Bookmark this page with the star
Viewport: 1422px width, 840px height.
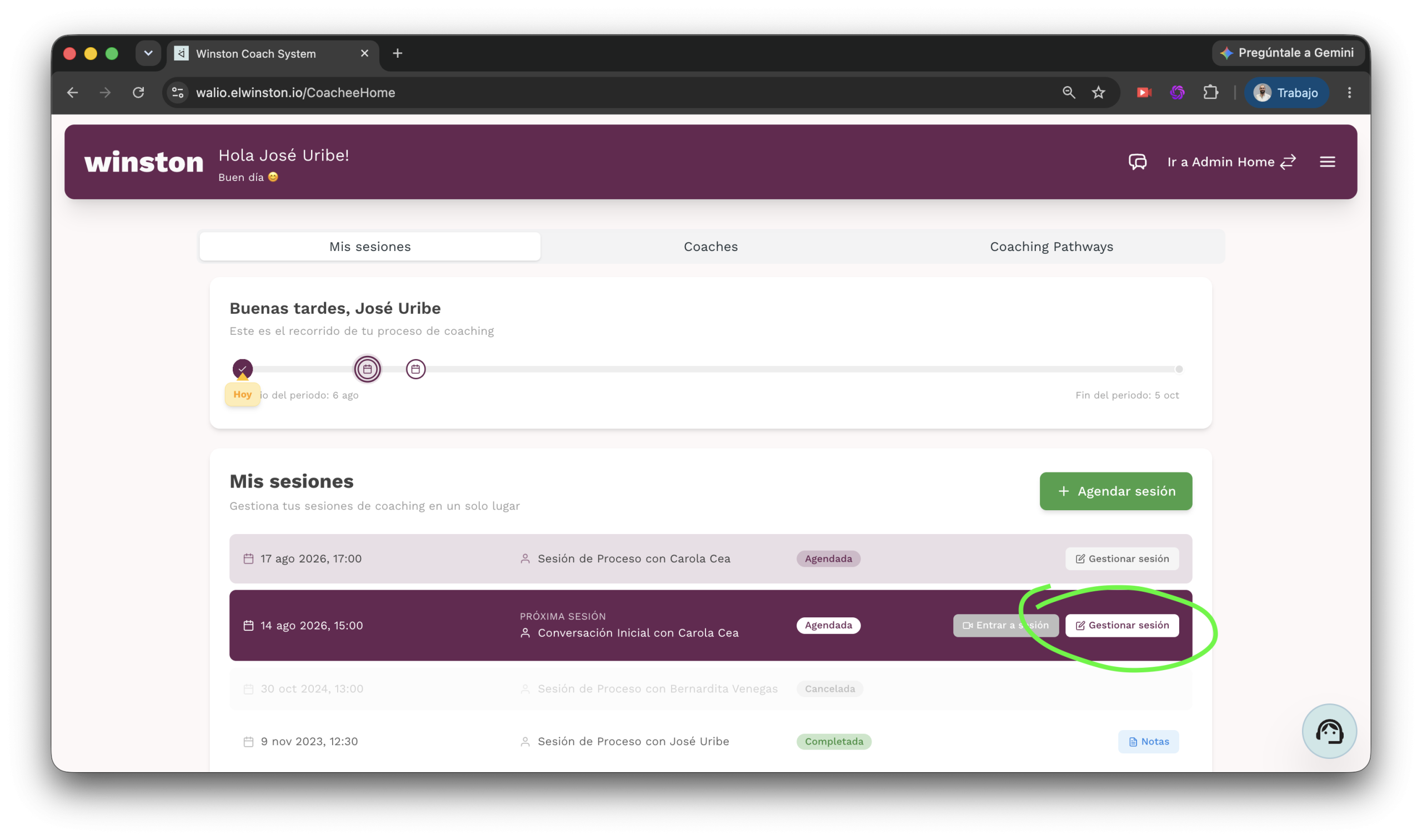[1098, 92]
